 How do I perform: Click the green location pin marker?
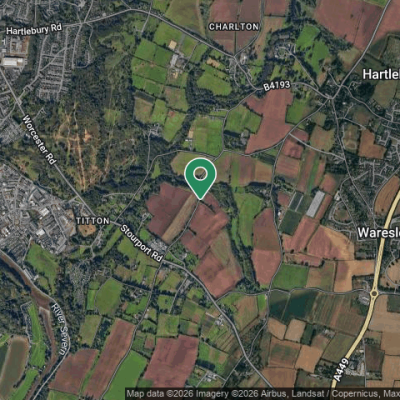click(200, 178)
